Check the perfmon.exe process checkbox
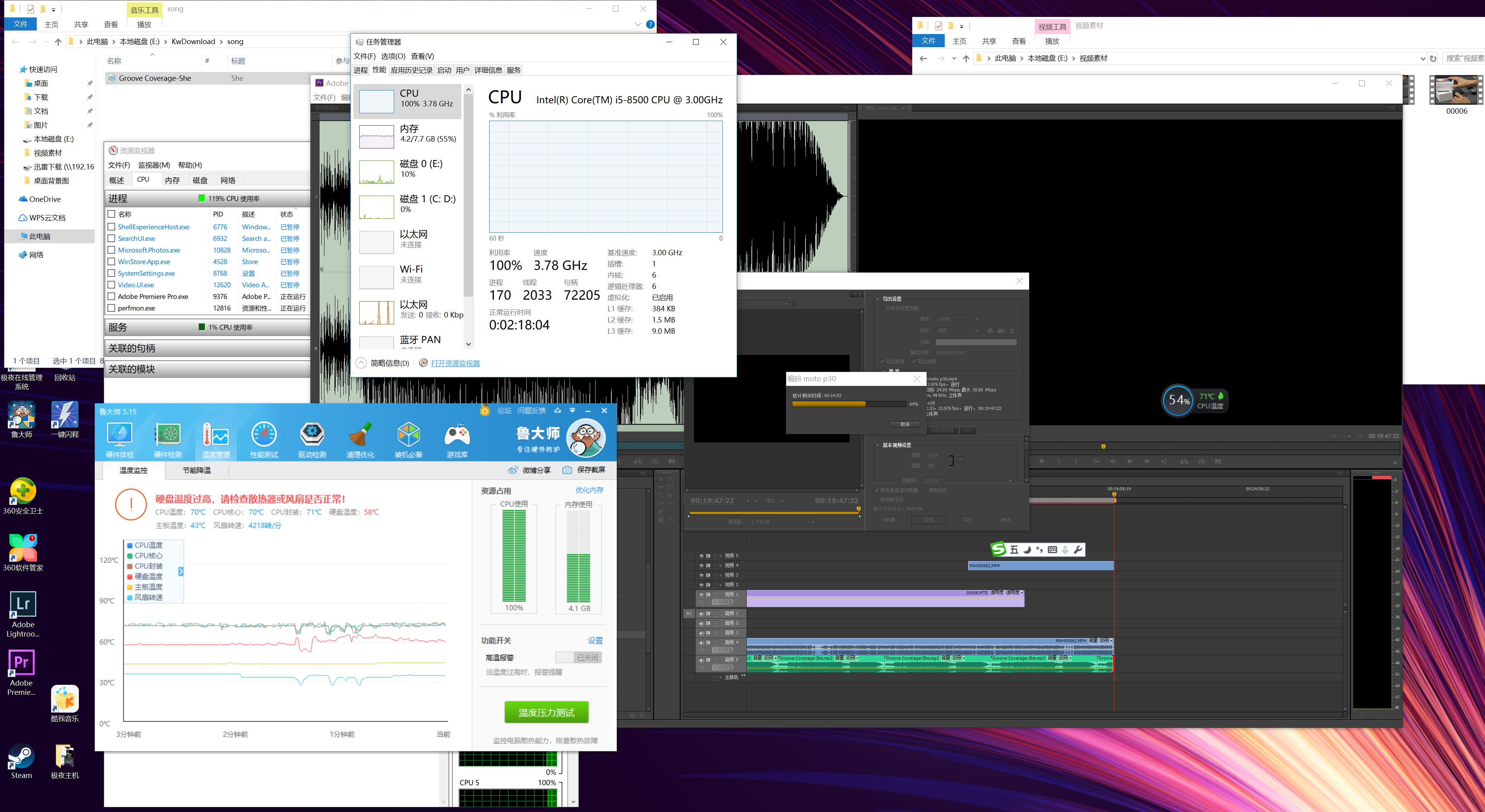1485x812 pixels. coord(112,308)
